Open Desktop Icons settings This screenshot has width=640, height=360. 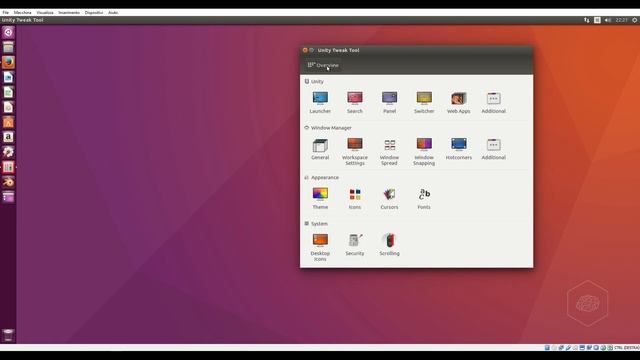[320, 247]
